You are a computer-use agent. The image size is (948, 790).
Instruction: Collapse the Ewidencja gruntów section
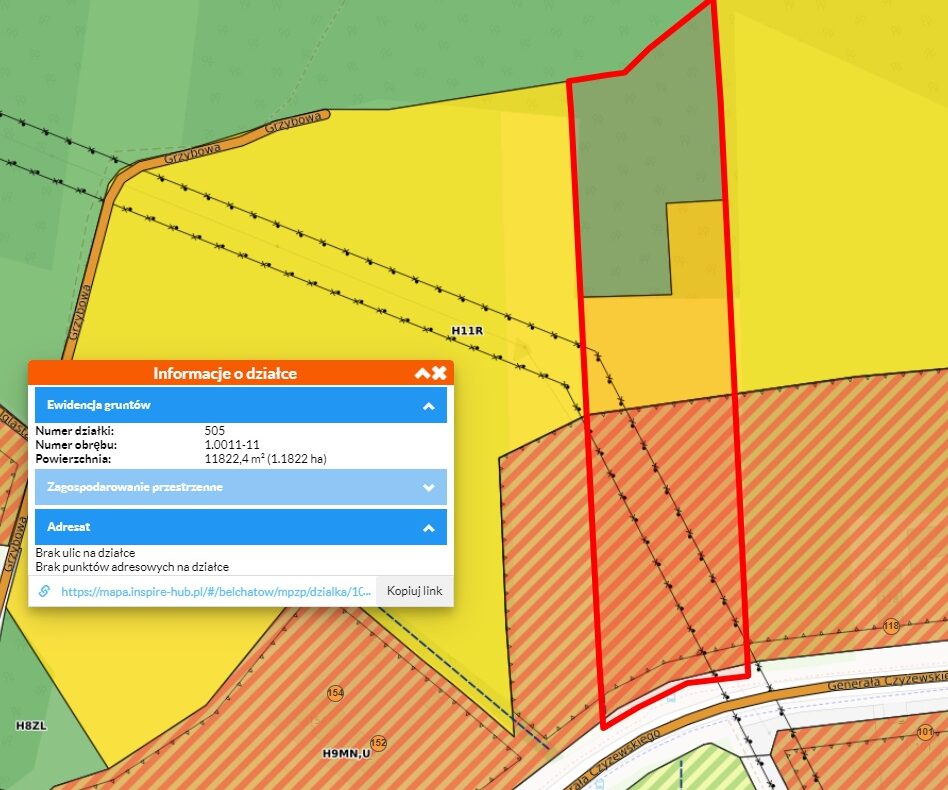[x=428, y=406]
